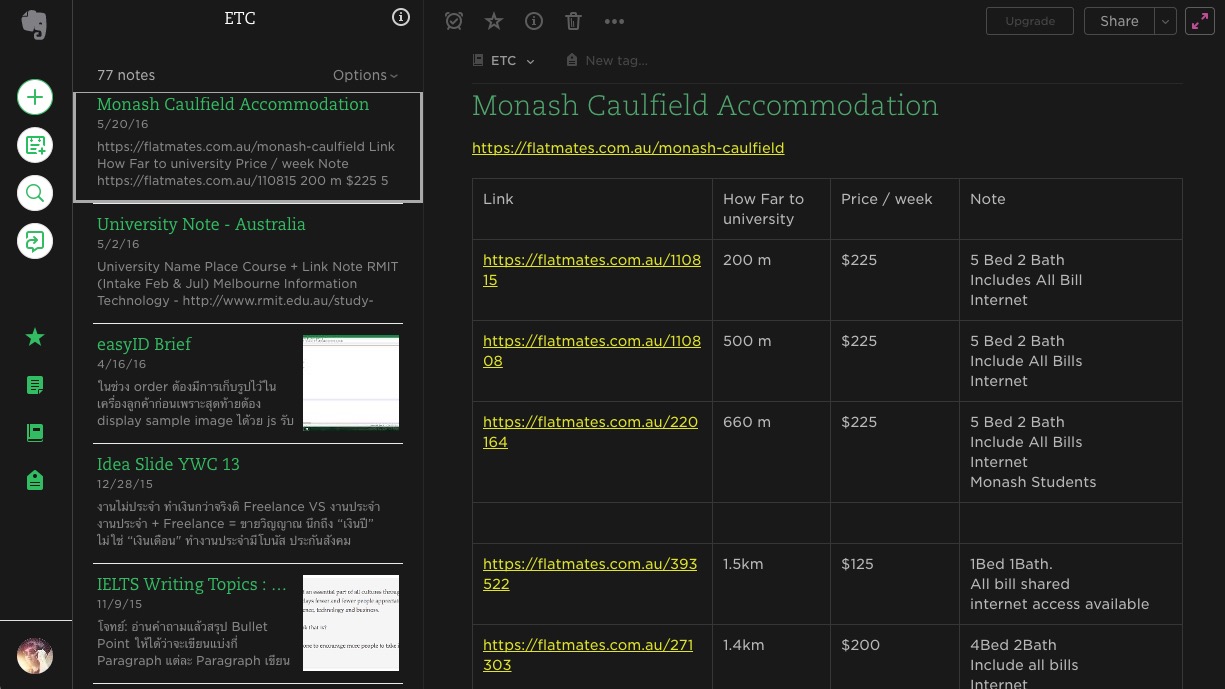1225x689 pixels.
Task: Select easyID Brief note
Action: click(248, 384)
